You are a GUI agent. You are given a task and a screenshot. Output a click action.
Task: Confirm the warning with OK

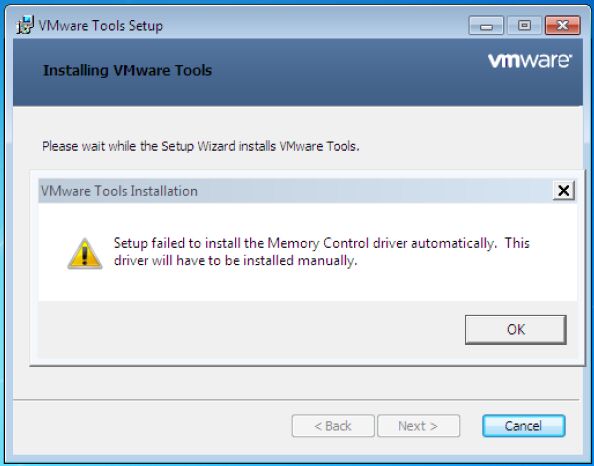[516, 329]
